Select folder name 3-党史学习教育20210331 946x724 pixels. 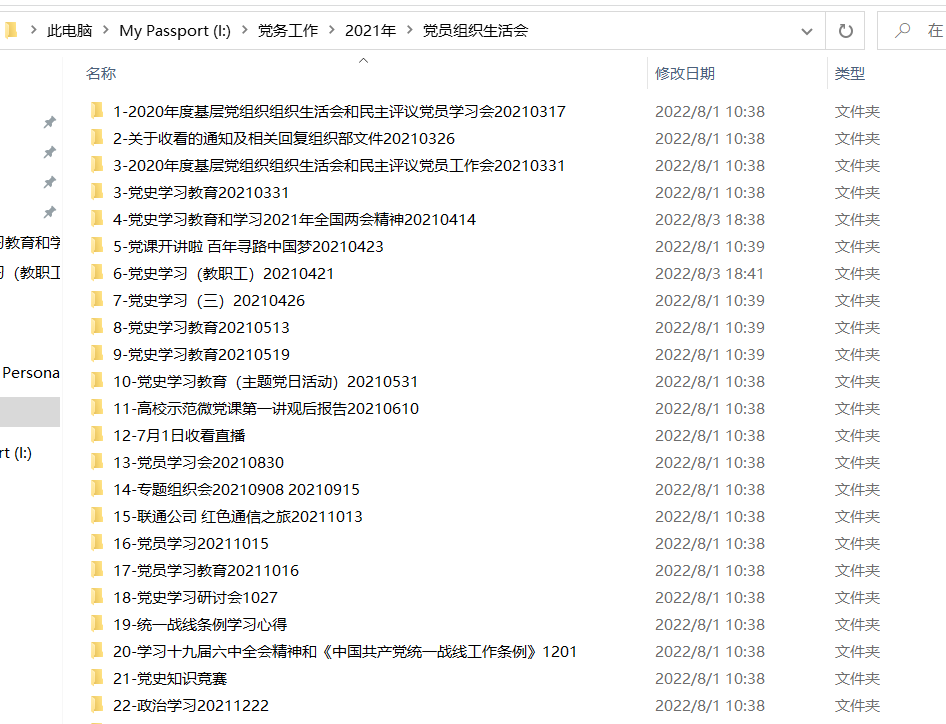pyautogui.click(x=201, y=192)
